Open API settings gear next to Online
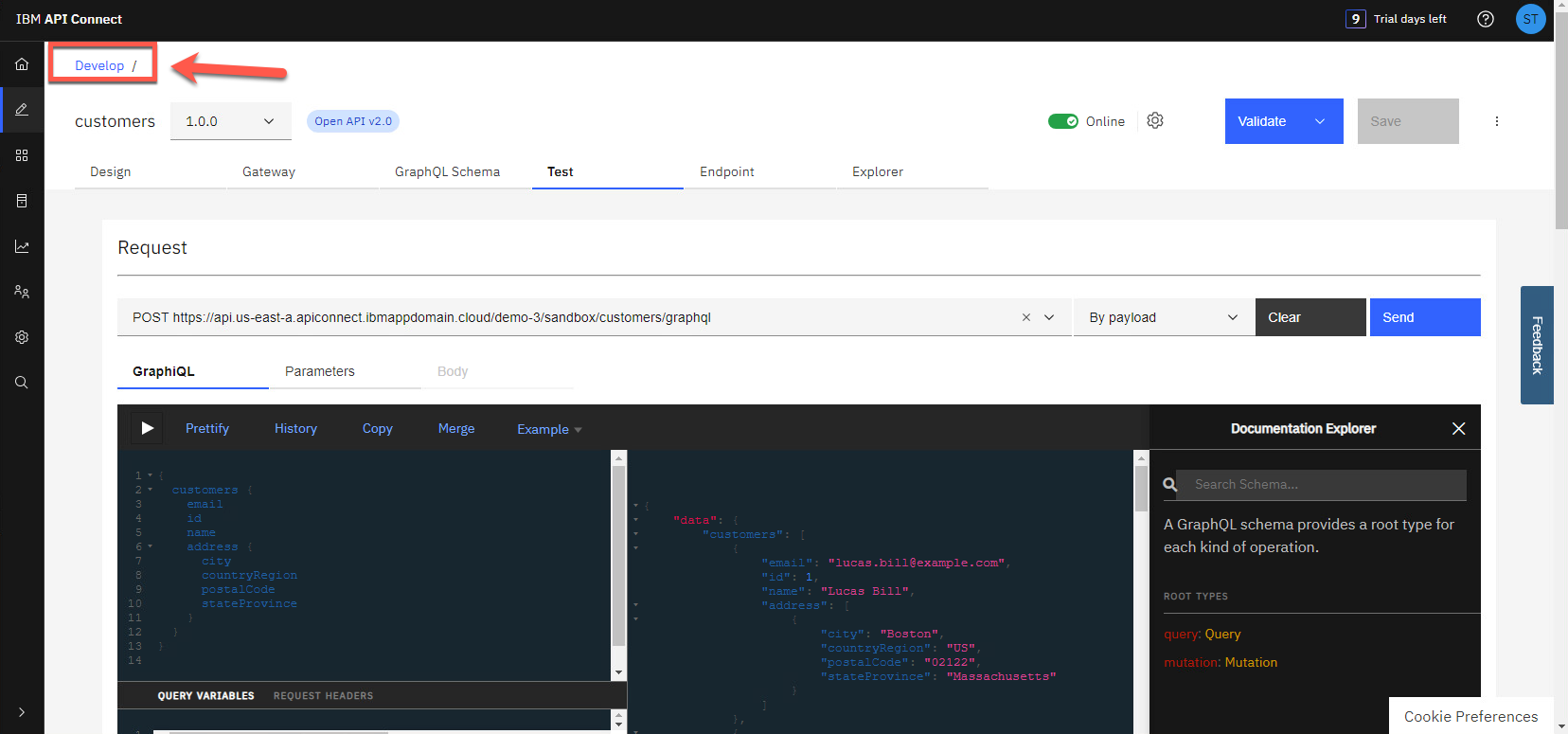 1154,120
